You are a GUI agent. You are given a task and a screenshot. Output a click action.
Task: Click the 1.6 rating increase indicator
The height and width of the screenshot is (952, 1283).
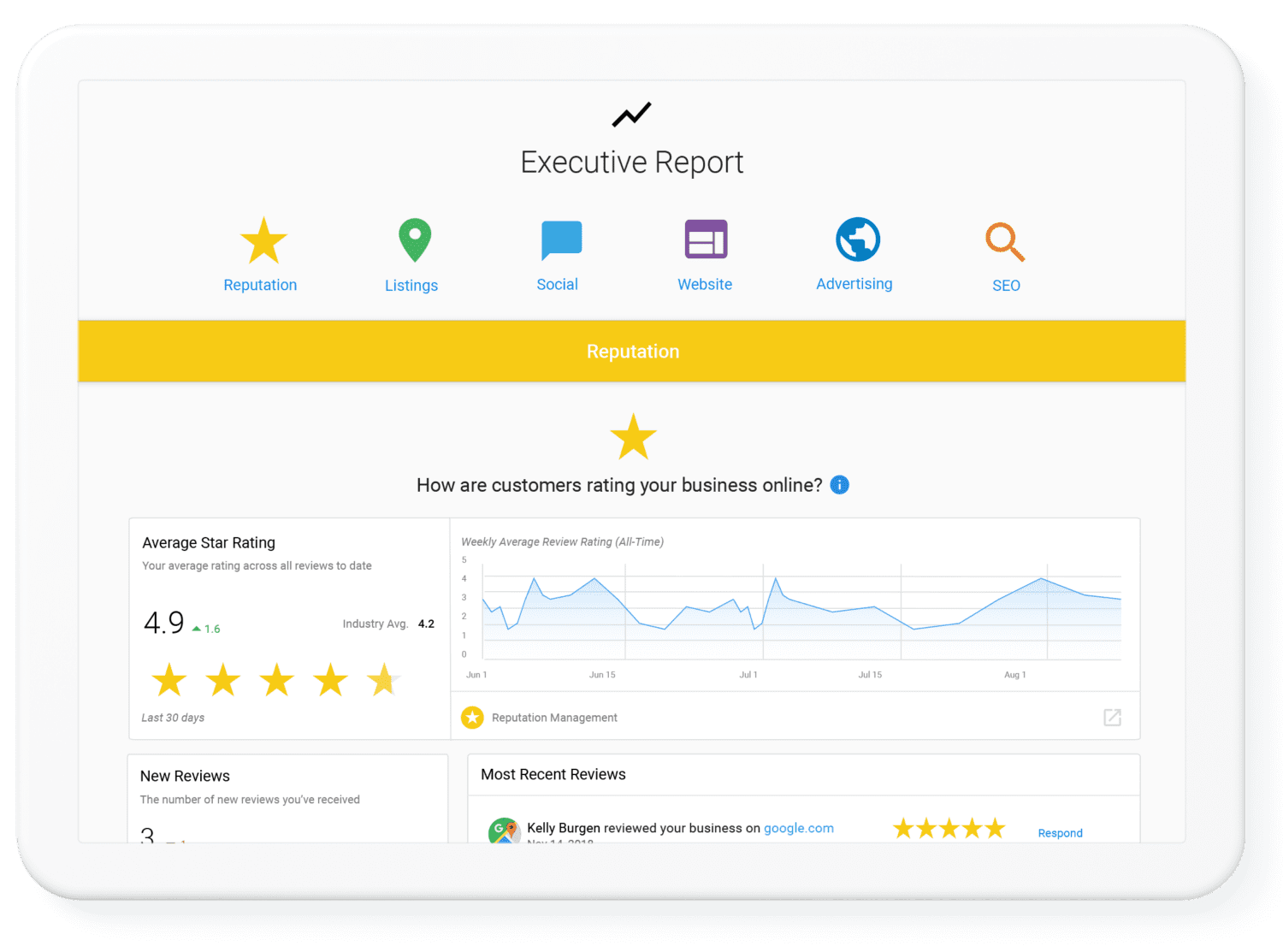point(206,629)
